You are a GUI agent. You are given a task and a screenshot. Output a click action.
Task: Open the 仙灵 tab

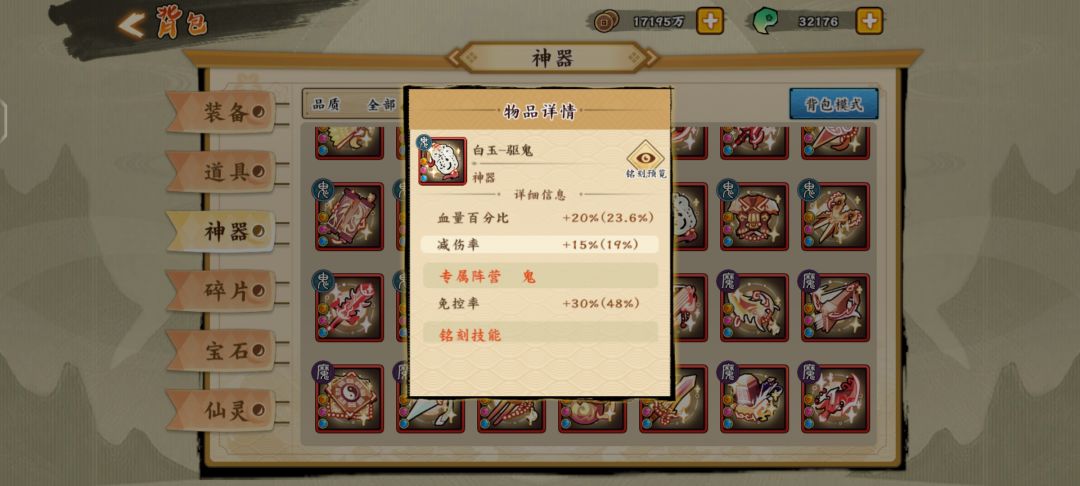click(222, 410)
